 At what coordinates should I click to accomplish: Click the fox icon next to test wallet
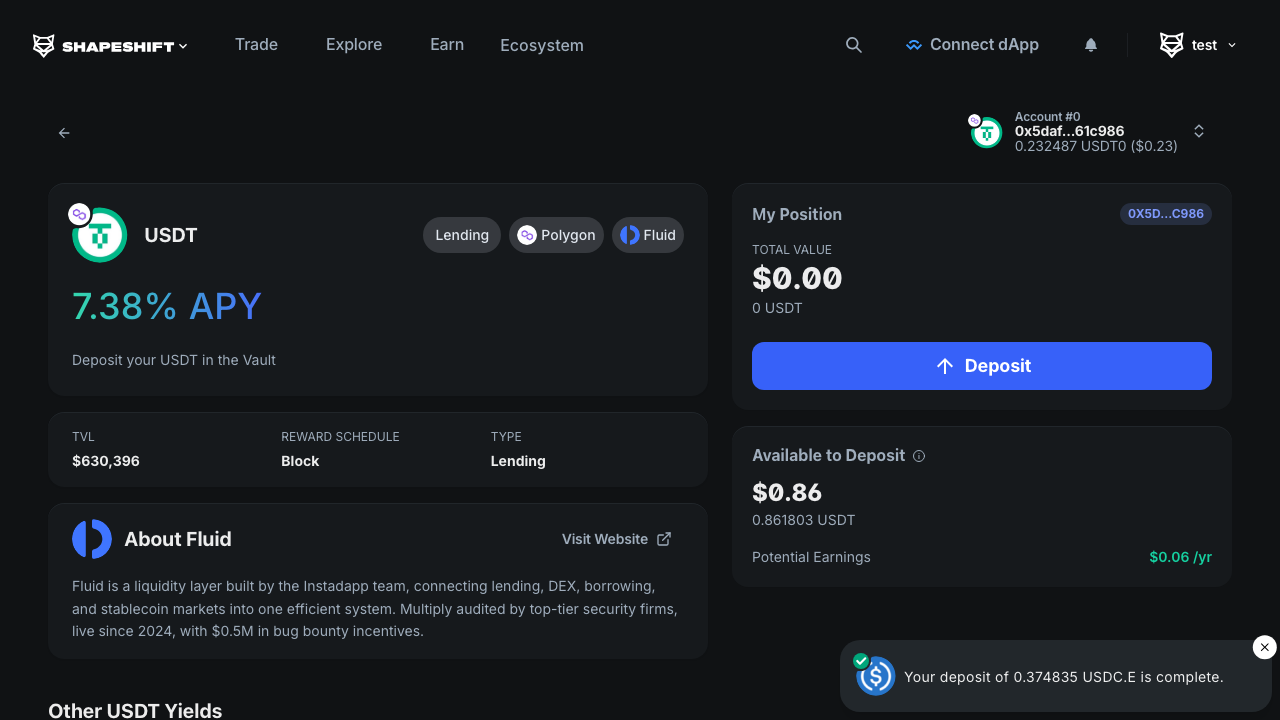click(1169, 44)
